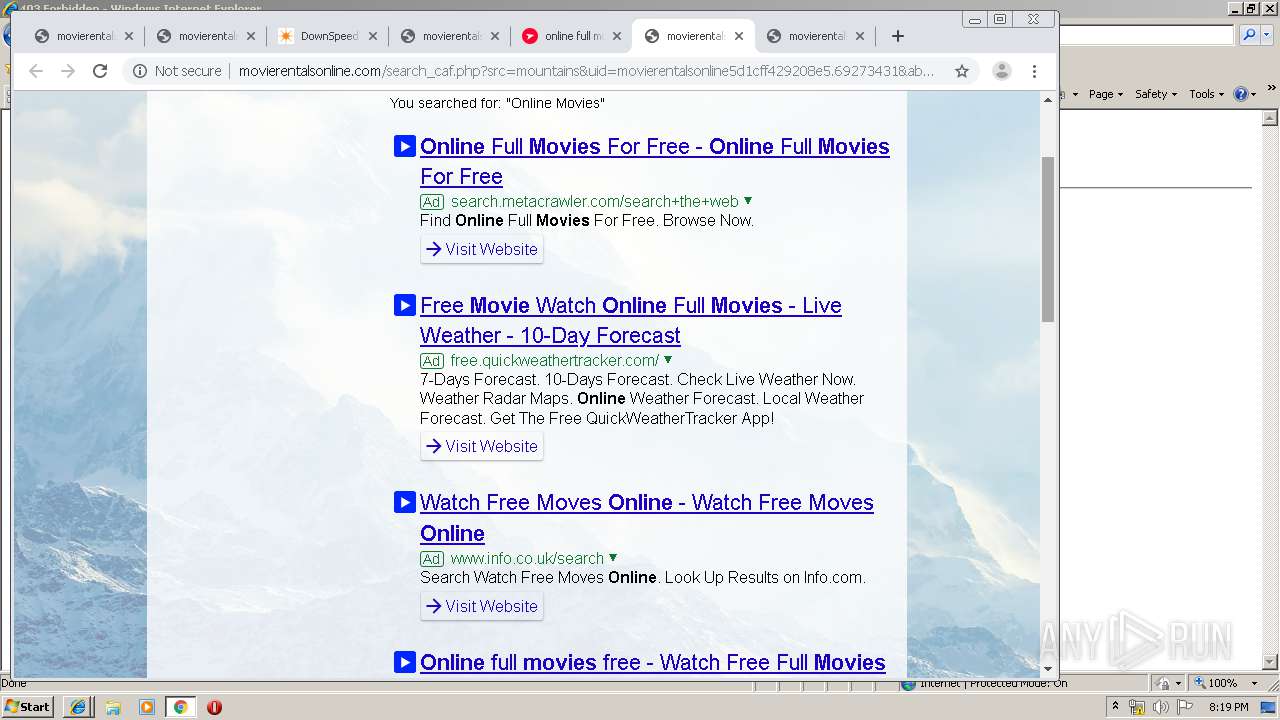Viewport: 1280px width, 720px height.
Task: Click play icon beside Free Movie Watch
Action: [x=404, y=305]
